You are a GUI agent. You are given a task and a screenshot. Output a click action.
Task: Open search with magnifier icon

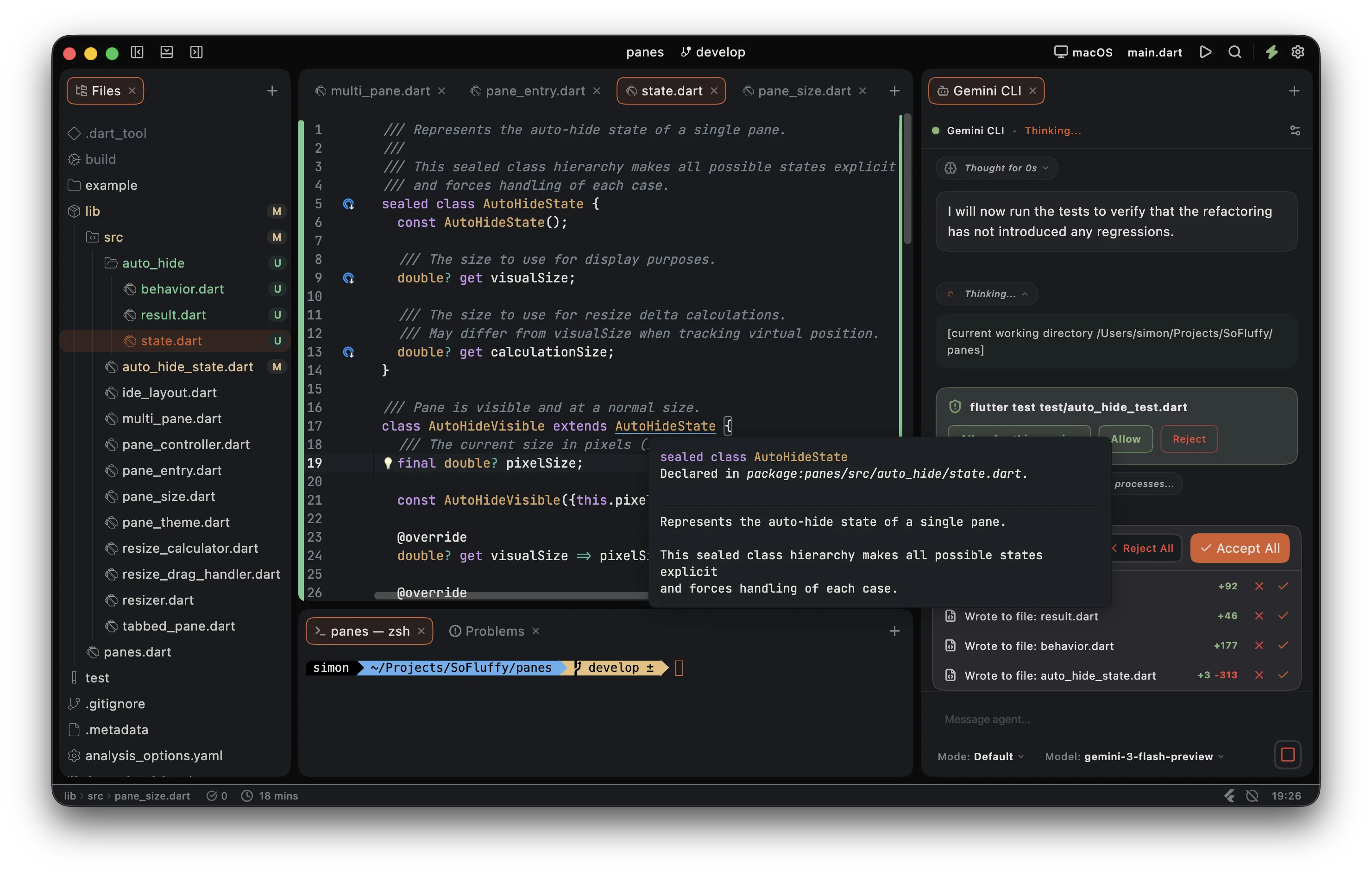pos(1235,52)
